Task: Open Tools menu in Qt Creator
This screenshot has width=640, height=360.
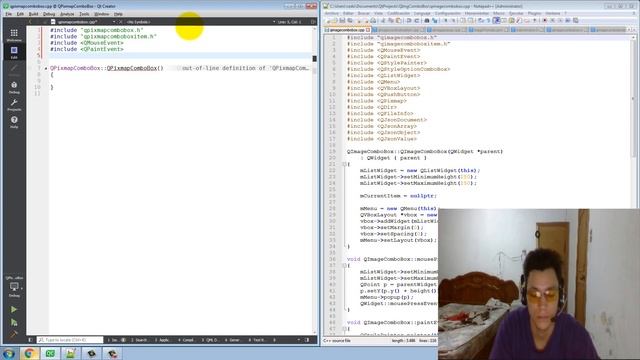Action: click(84, 14)
